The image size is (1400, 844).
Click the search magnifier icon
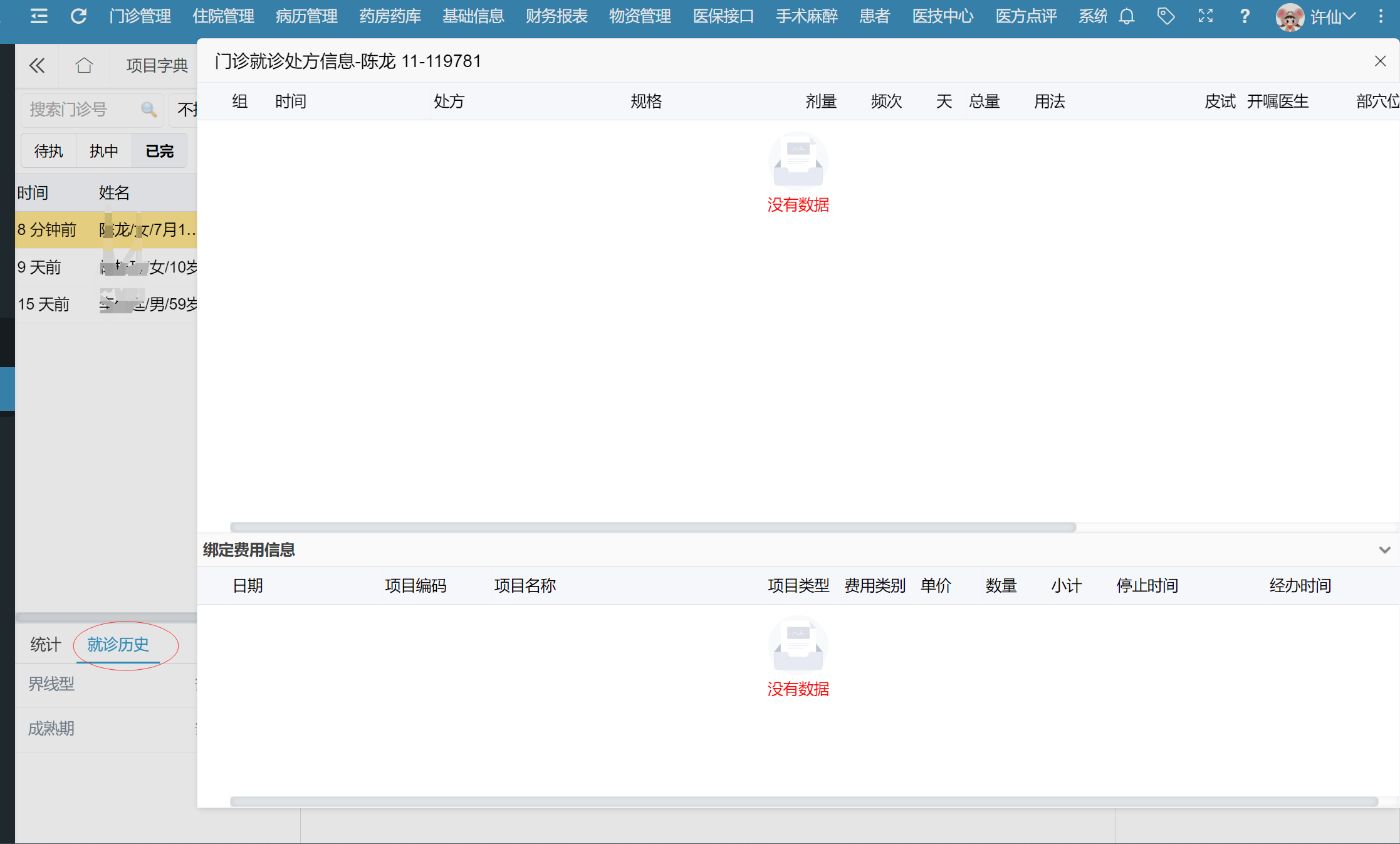pos(149,110)
